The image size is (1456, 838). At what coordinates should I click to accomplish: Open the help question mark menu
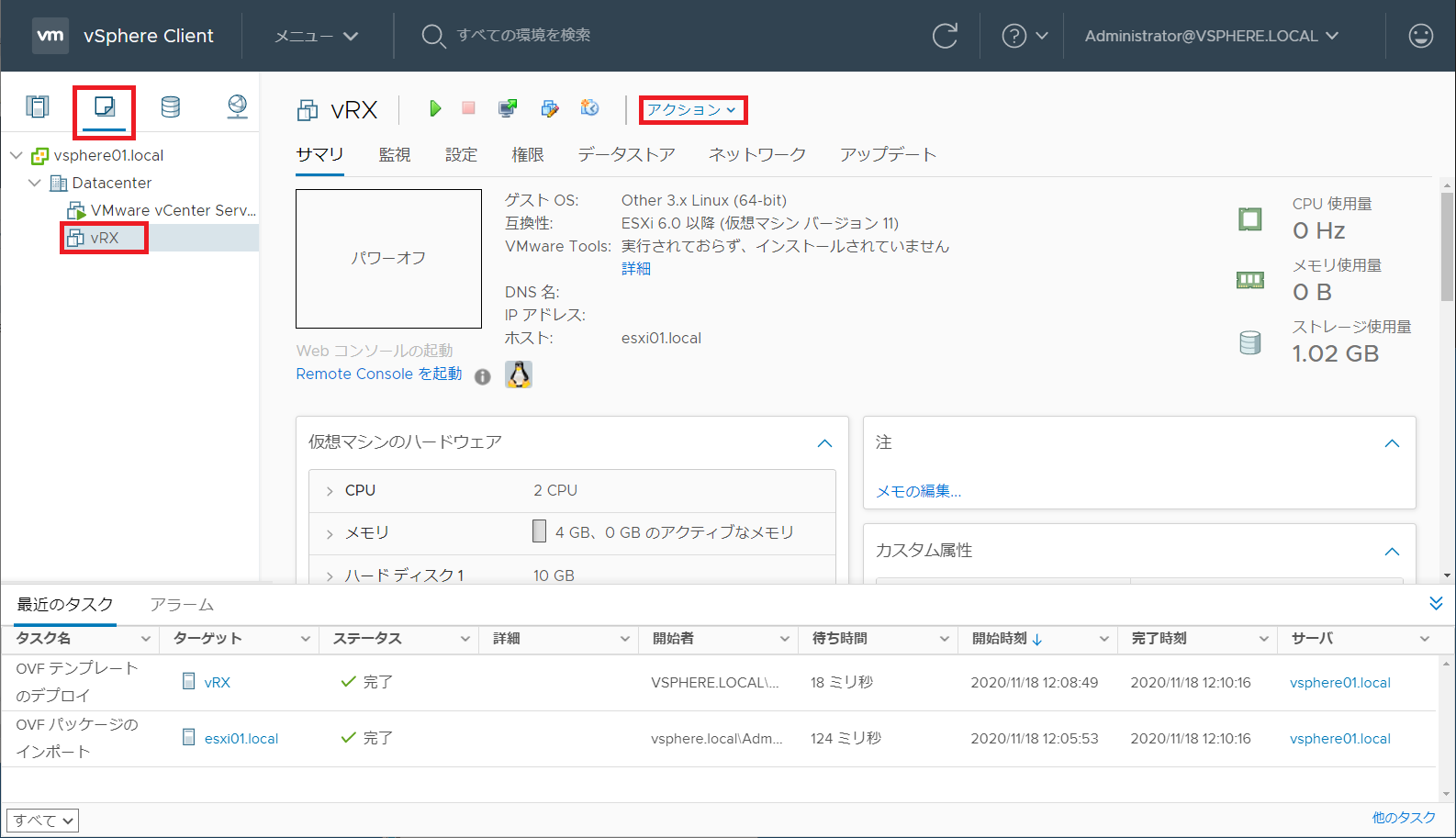(1025, 36)
